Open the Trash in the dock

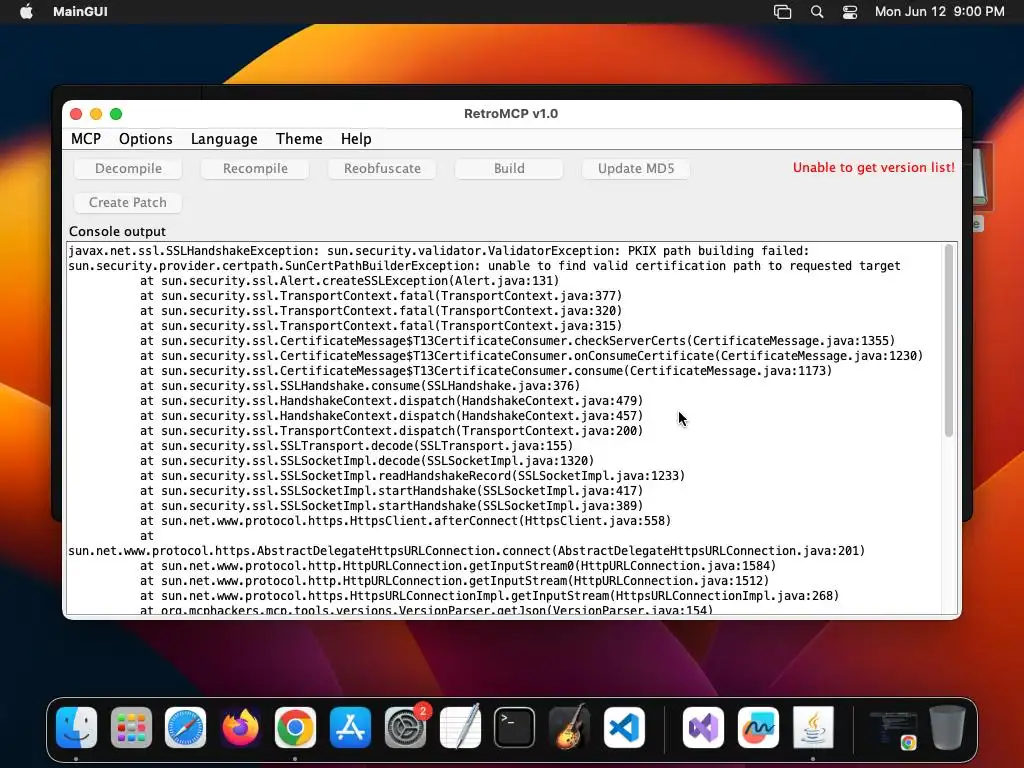tap(948, 727)
